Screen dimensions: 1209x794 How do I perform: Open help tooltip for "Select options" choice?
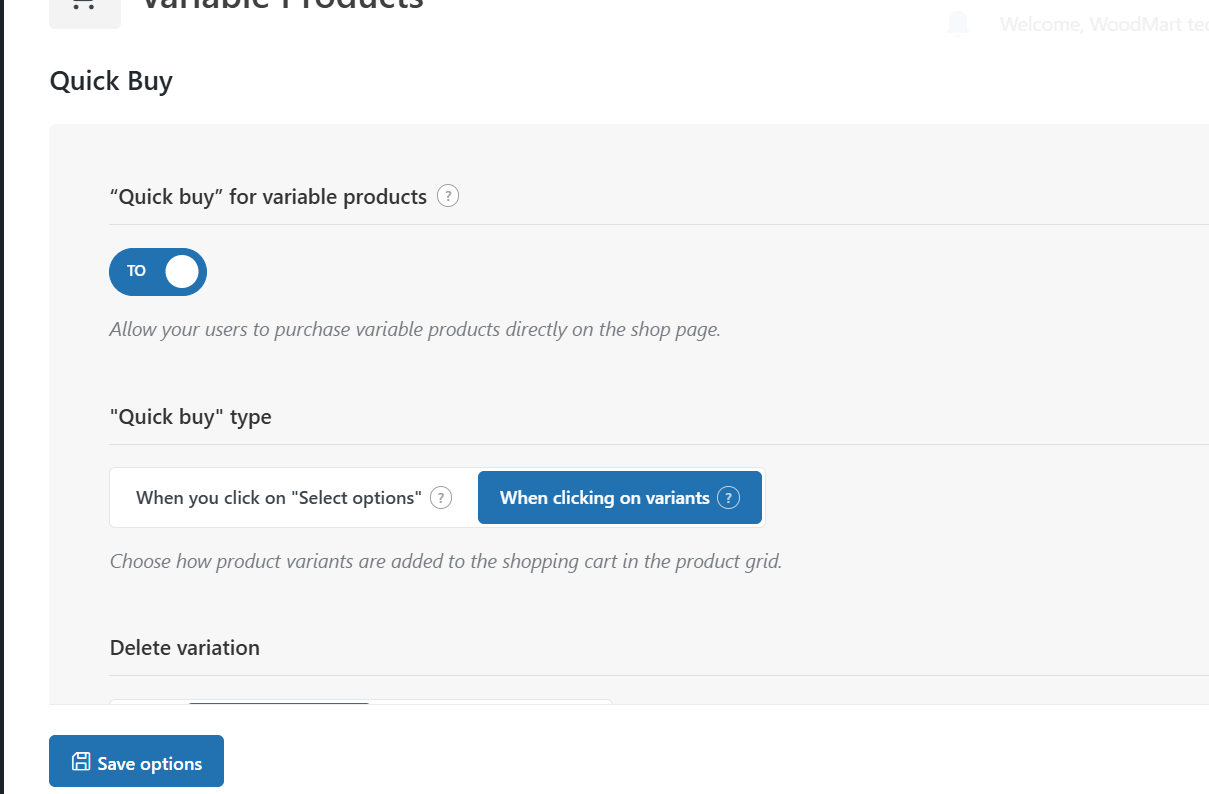pos(441,497)
